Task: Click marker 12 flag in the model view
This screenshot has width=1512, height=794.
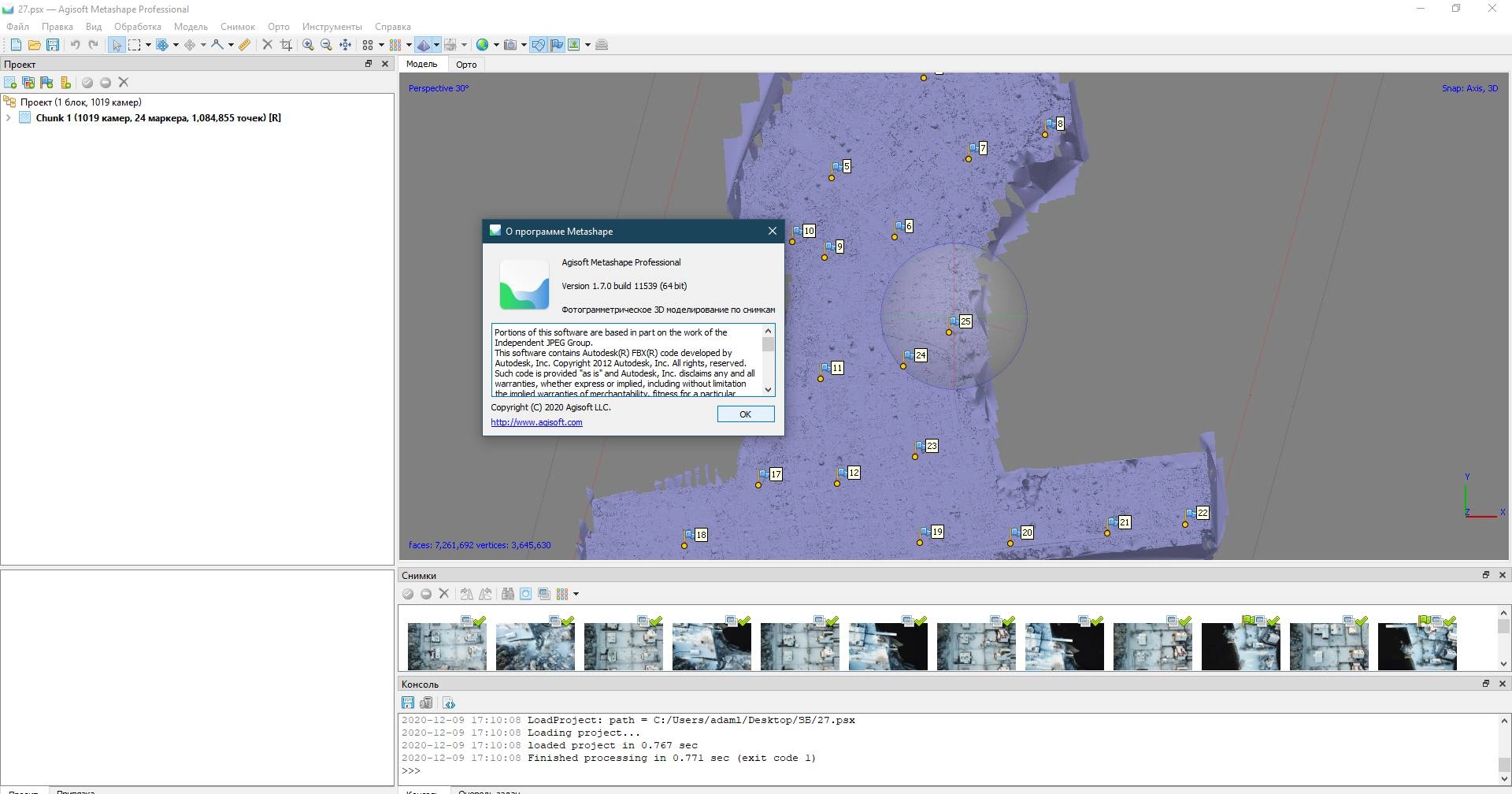Action: click(x=842, y=473)
